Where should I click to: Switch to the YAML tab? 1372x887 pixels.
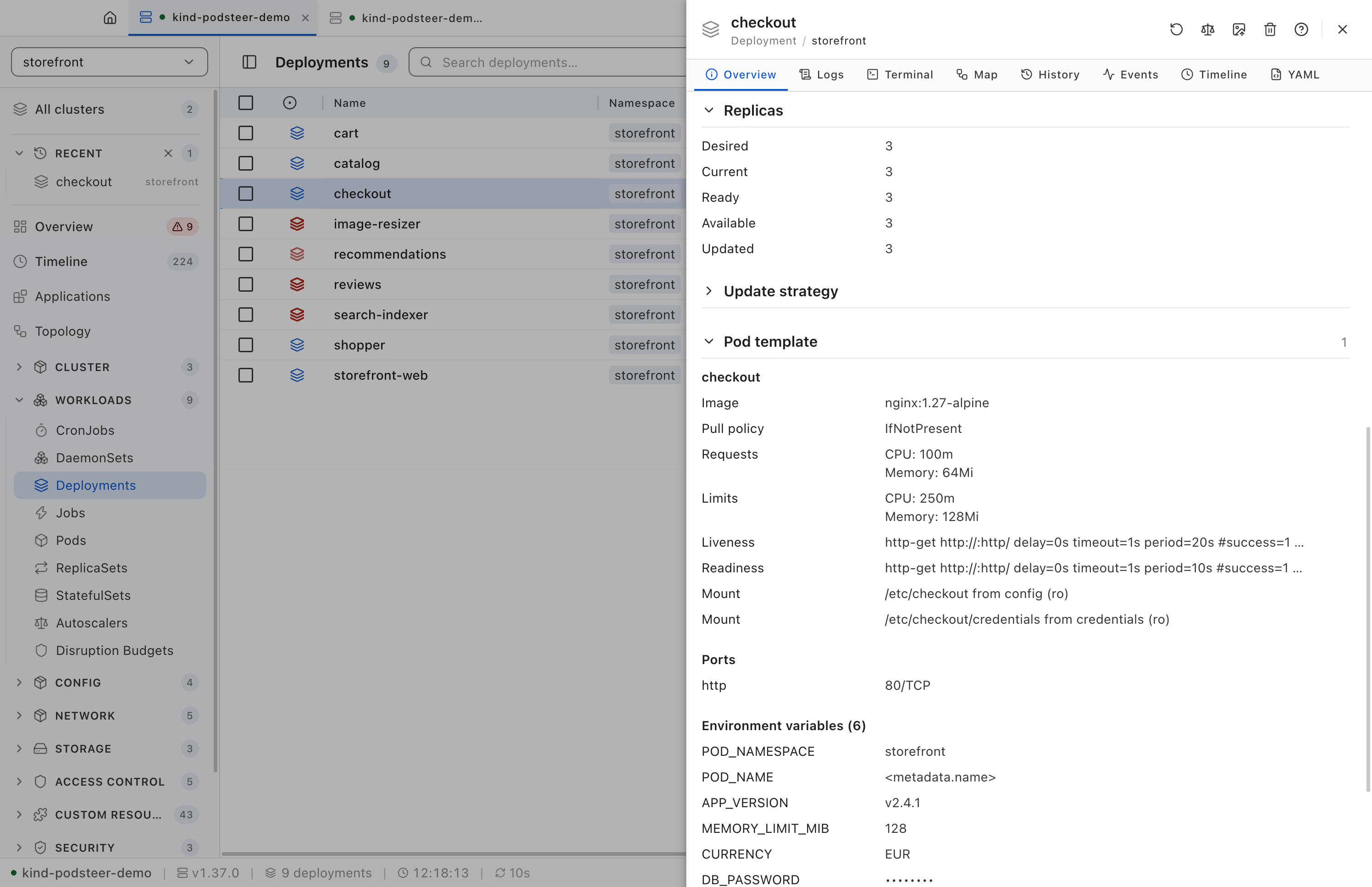tap(1295, 74)
